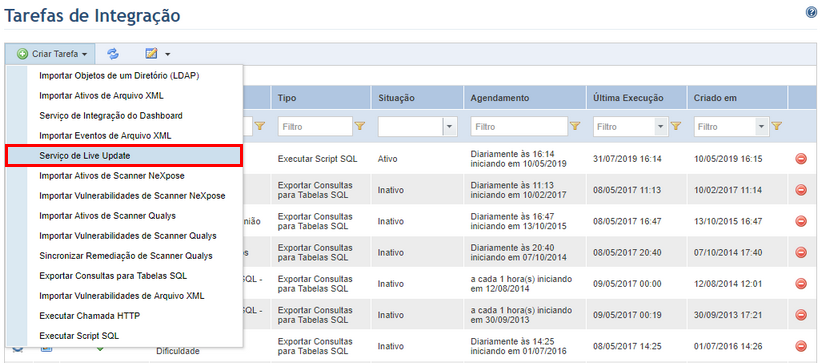Click last execution 09/05/2017 00:00
Viewport: 822px width, 363px height.
[x=627, y=284]
